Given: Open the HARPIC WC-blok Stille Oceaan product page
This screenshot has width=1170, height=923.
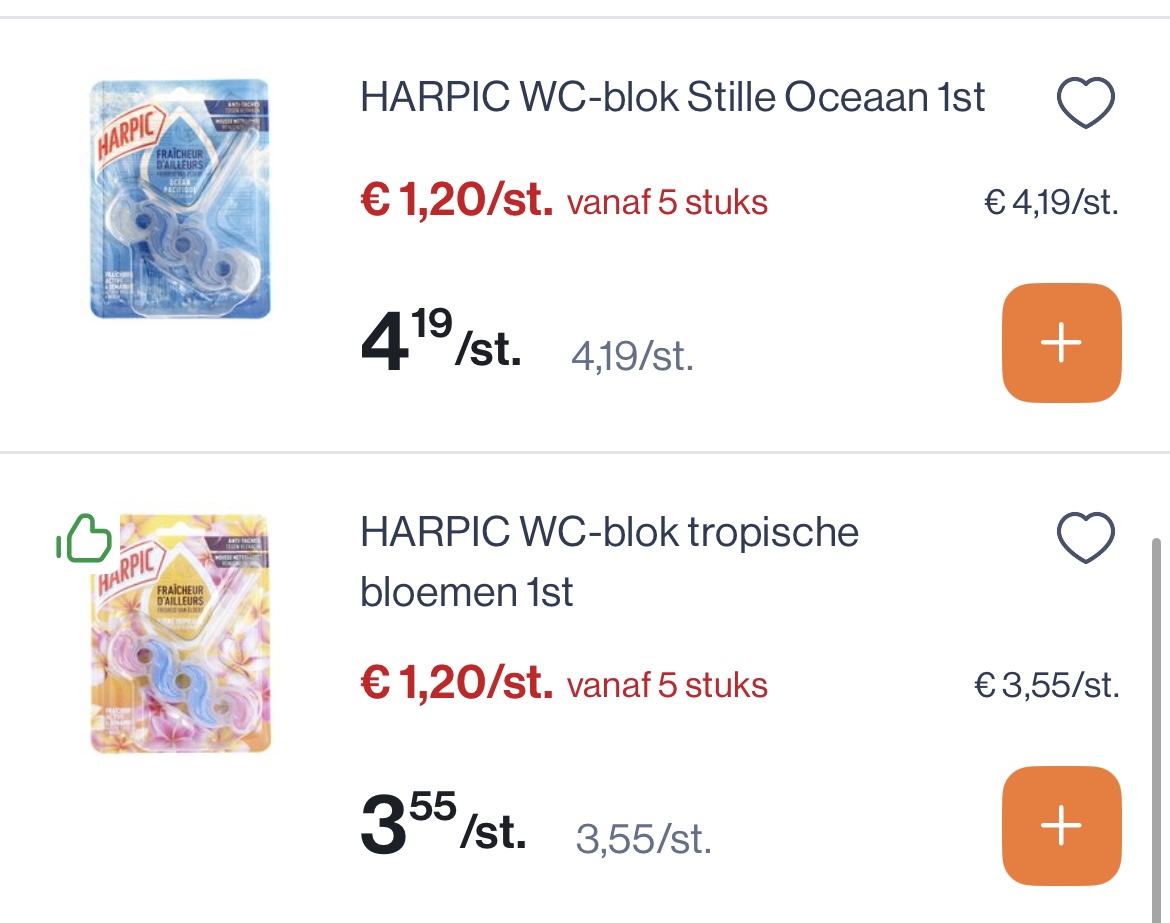Looking at the screenshot, I should [671, 98].
